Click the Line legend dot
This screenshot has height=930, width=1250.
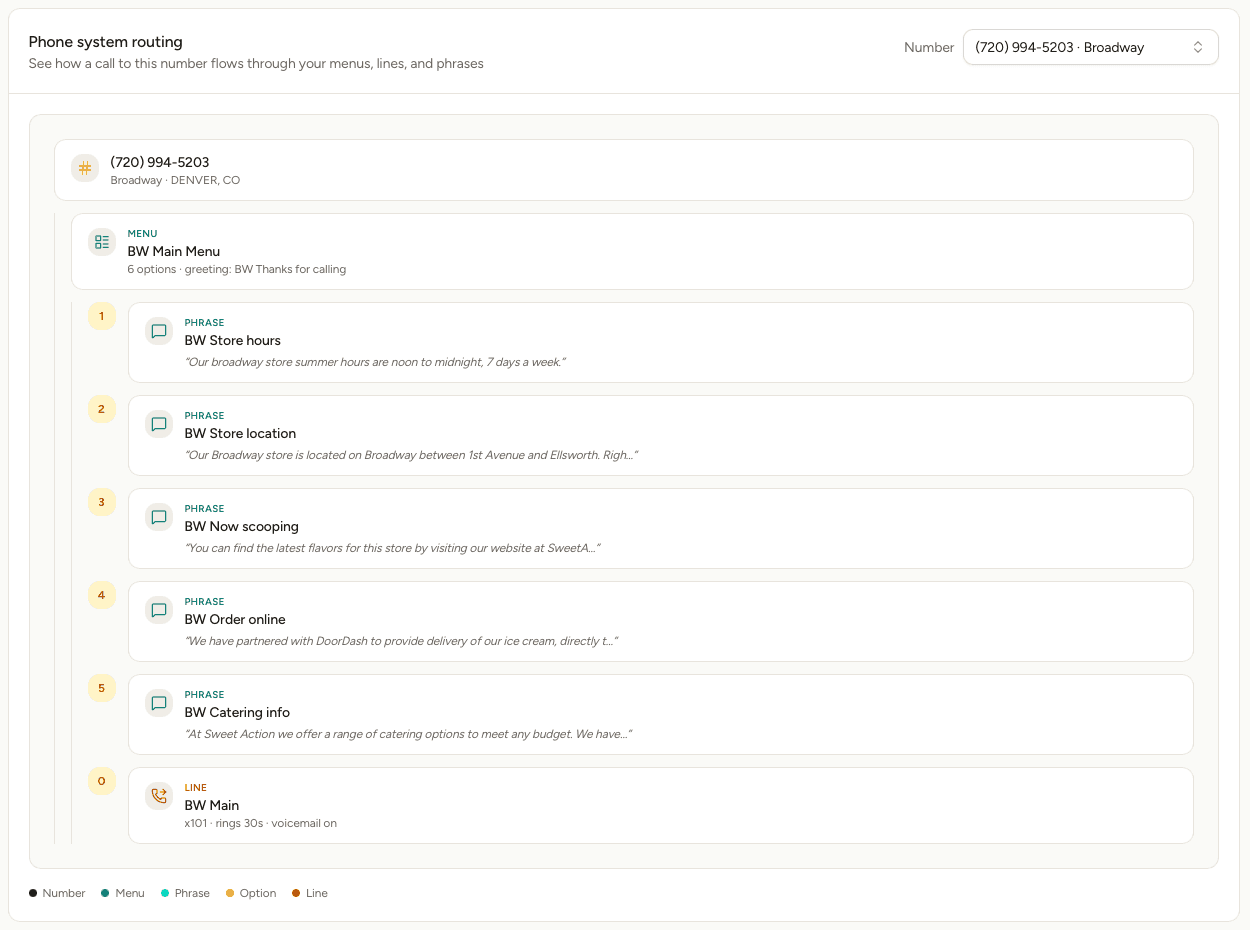click(x=296, y=893)
